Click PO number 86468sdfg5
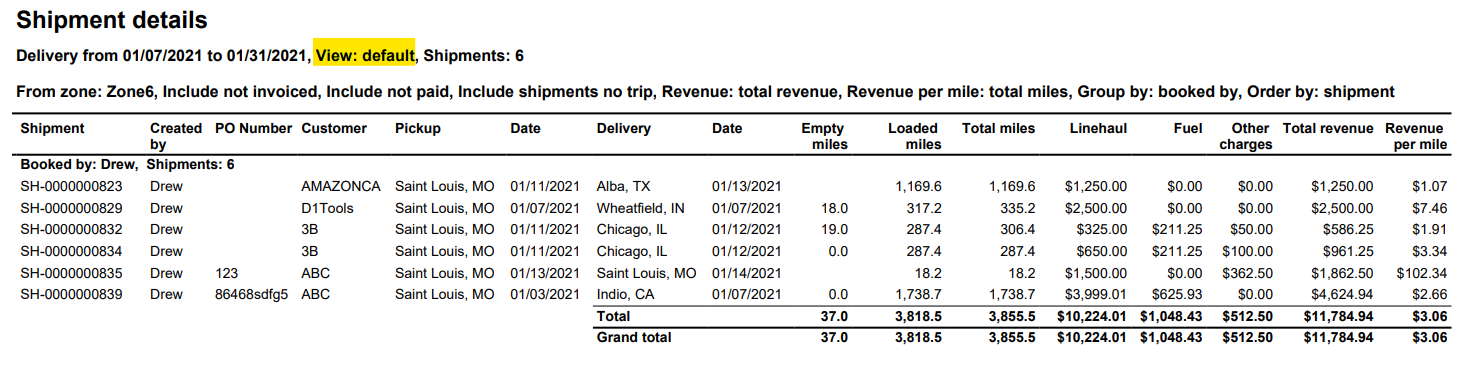The image size is (1474, 380). pyautogui.click(x=251, y=294)
